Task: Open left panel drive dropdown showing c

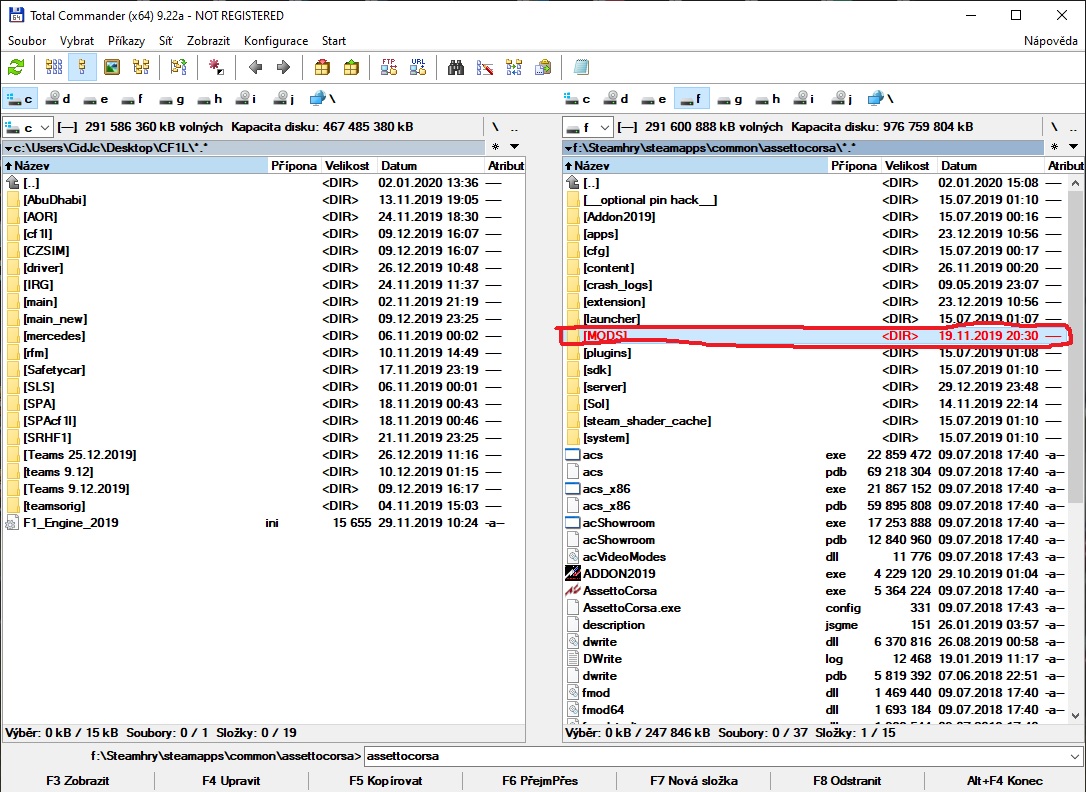Action: [x=28, y=127]
